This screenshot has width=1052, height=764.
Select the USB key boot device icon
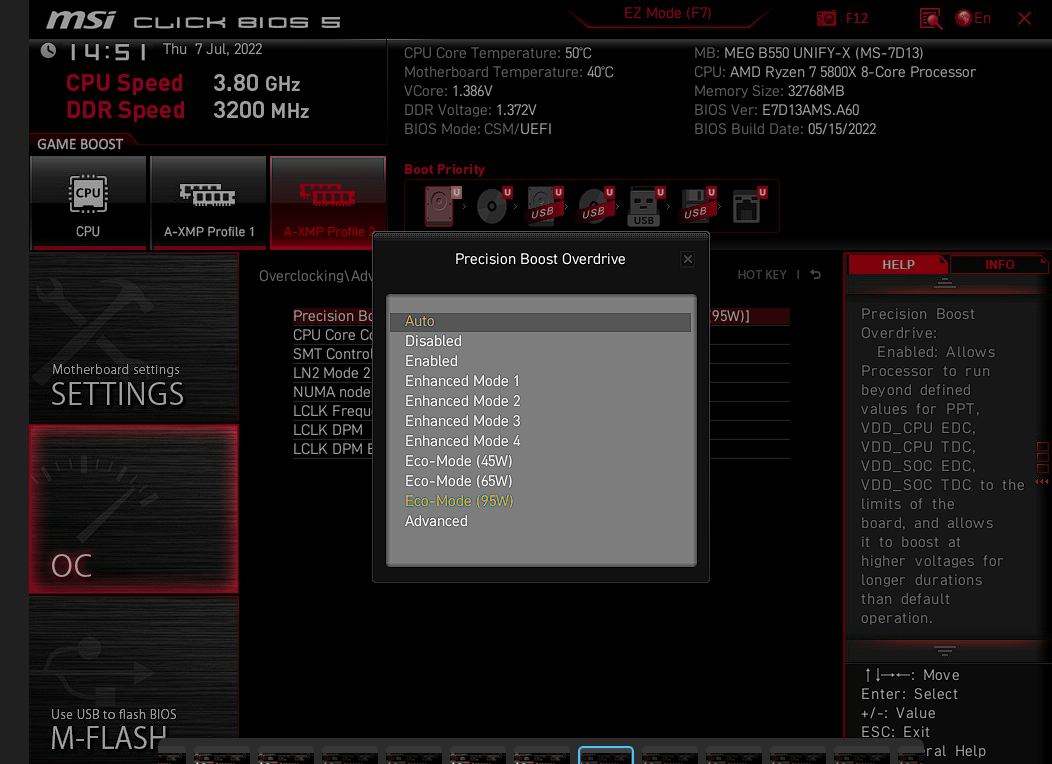point(644,206)
